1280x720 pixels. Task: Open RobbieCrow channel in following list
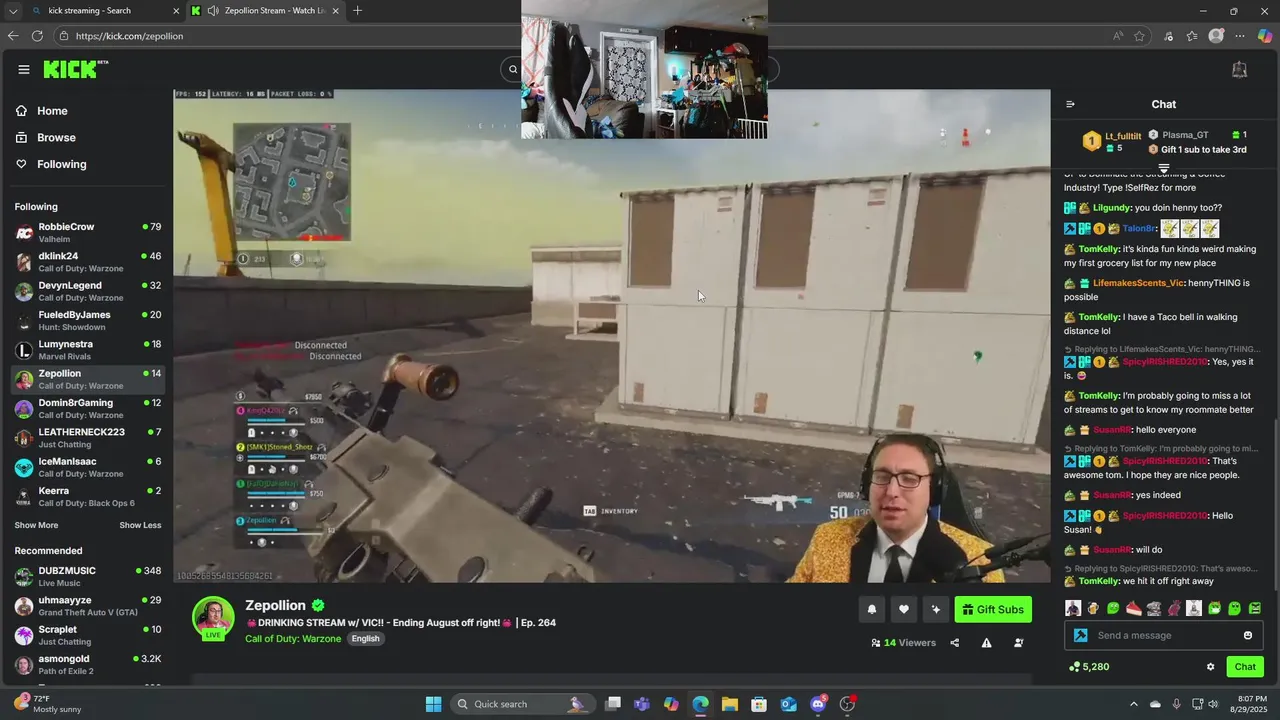88,233
